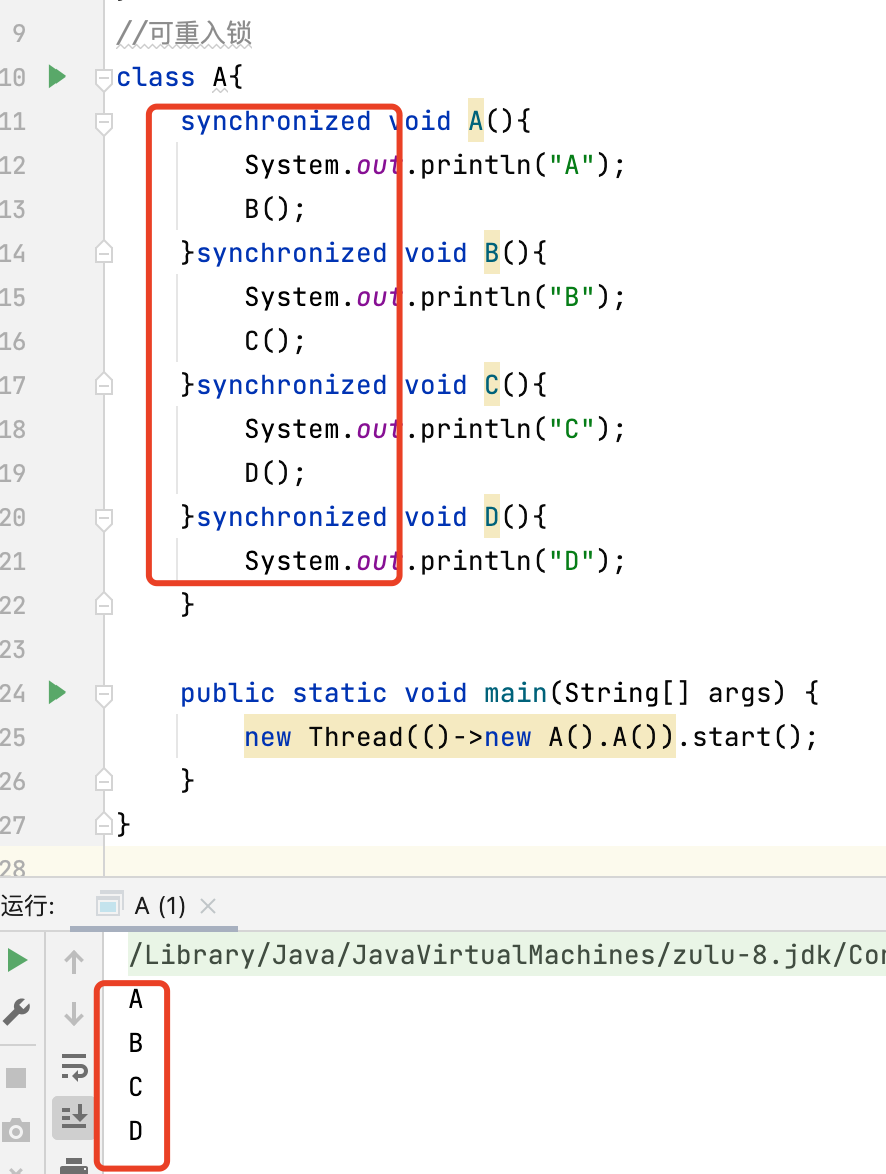Open run configuration via the wrench icon
The height and width of the screenshot is (1174, 886).
tap(17, 1014)
